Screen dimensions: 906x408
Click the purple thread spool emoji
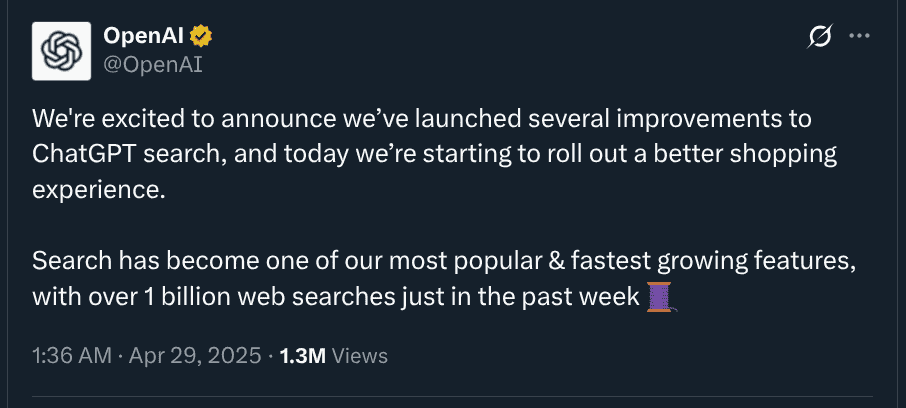click(x=659, y=297)
